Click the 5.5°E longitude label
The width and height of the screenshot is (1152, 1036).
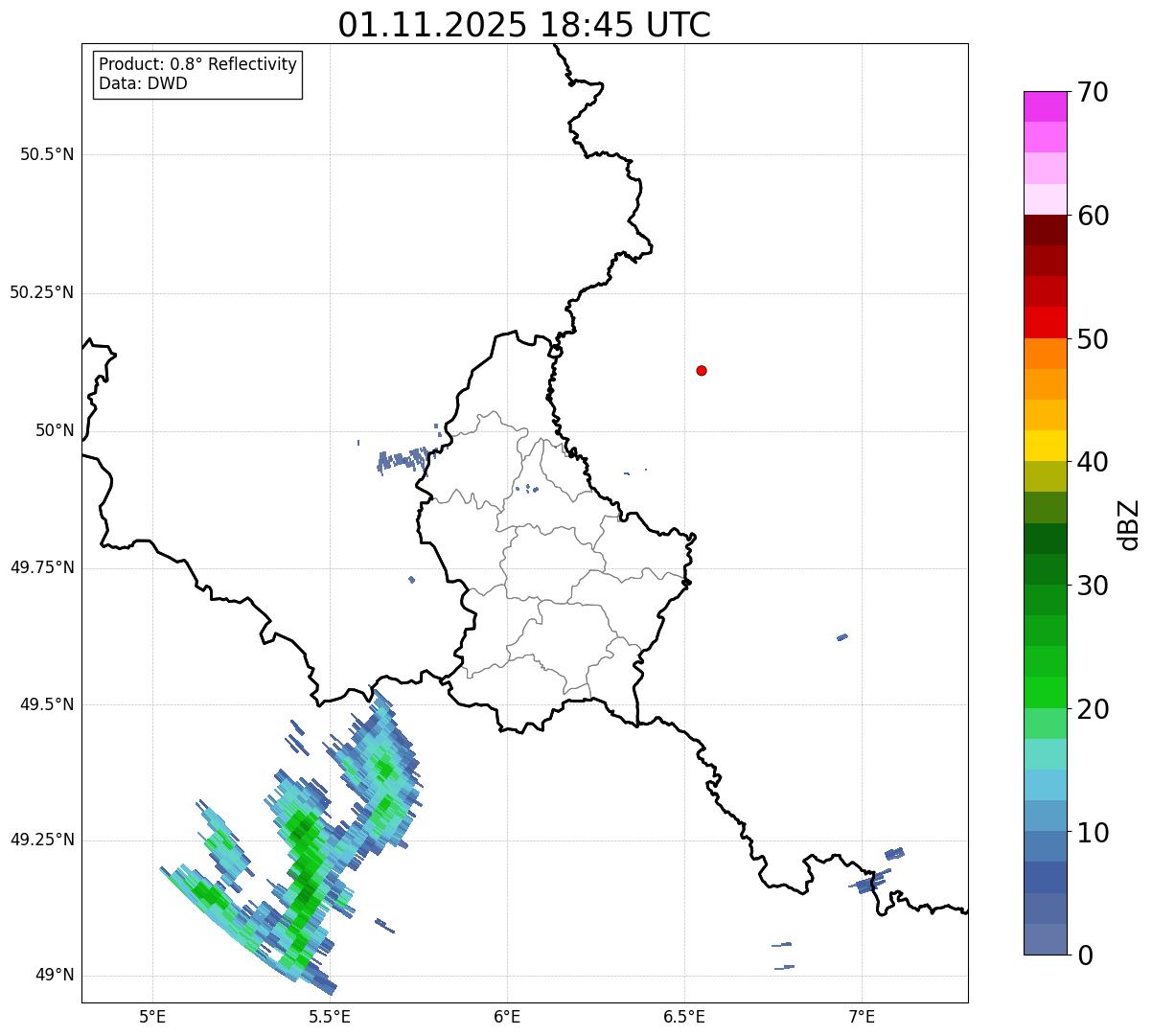tap(330, 1016)
